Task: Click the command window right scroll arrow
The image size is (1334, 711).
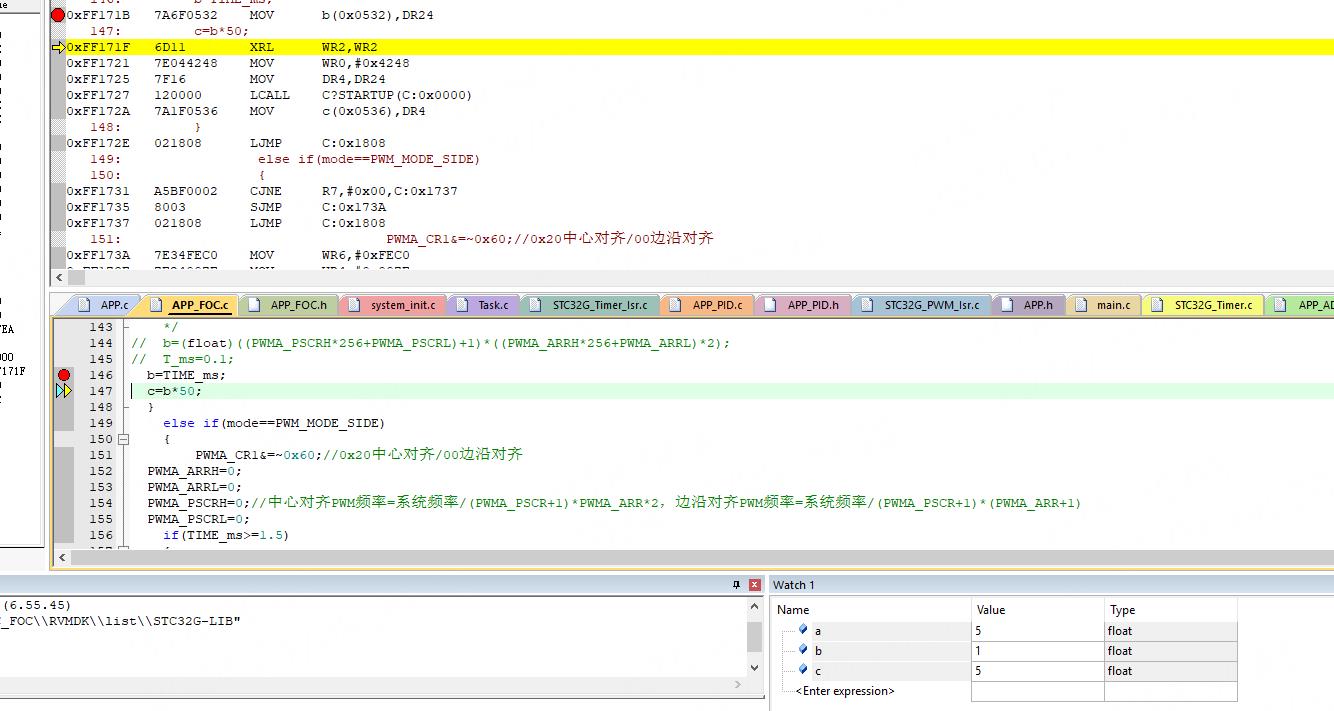Action: [739, 685]
